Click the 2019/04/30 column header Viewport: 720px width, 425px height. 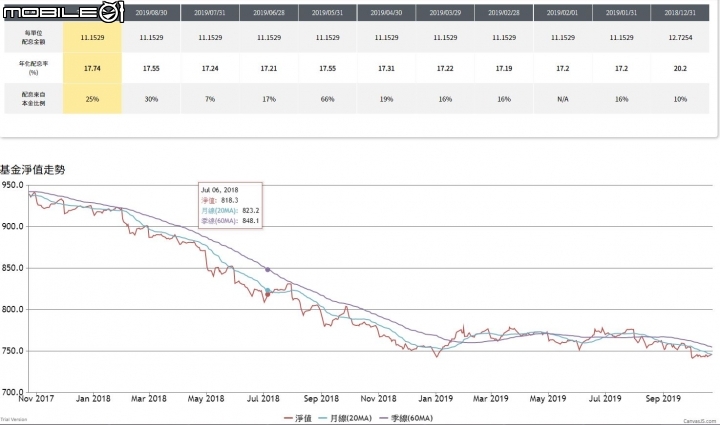tap(386, 12)
